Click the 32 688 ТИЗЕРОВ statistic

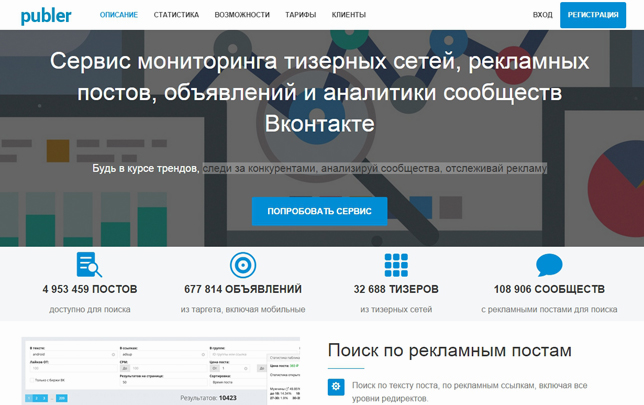[396, 289]
